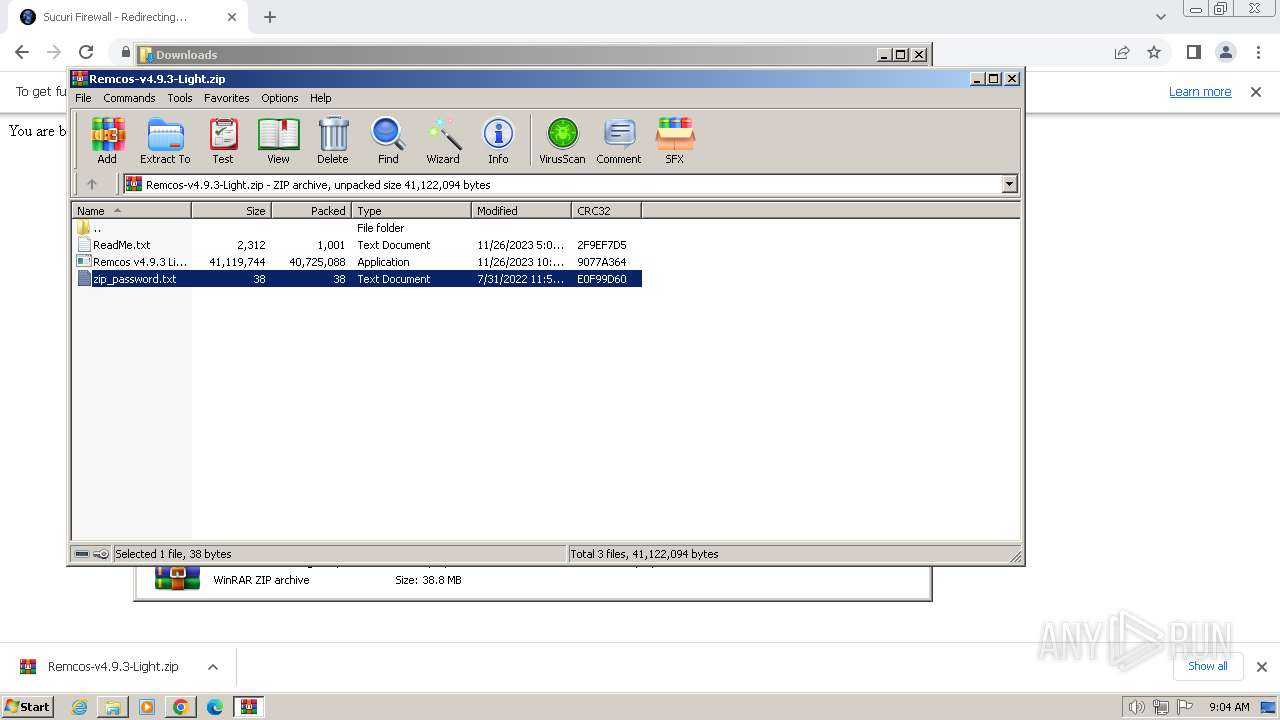Viewport: 1280px width, 720px height.
Task: Bookmark this page star icon
Action: click(1154, 52)
